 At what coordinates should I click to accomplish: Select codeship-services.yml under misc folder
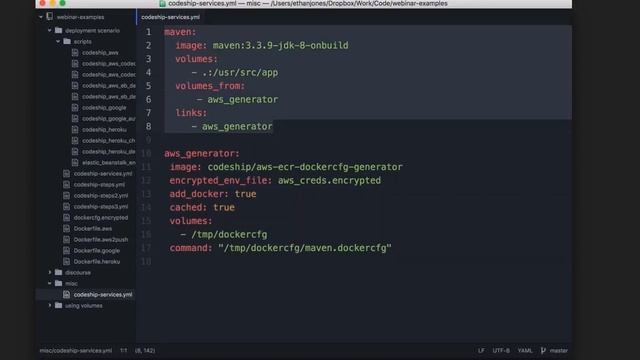pos(103,294)
